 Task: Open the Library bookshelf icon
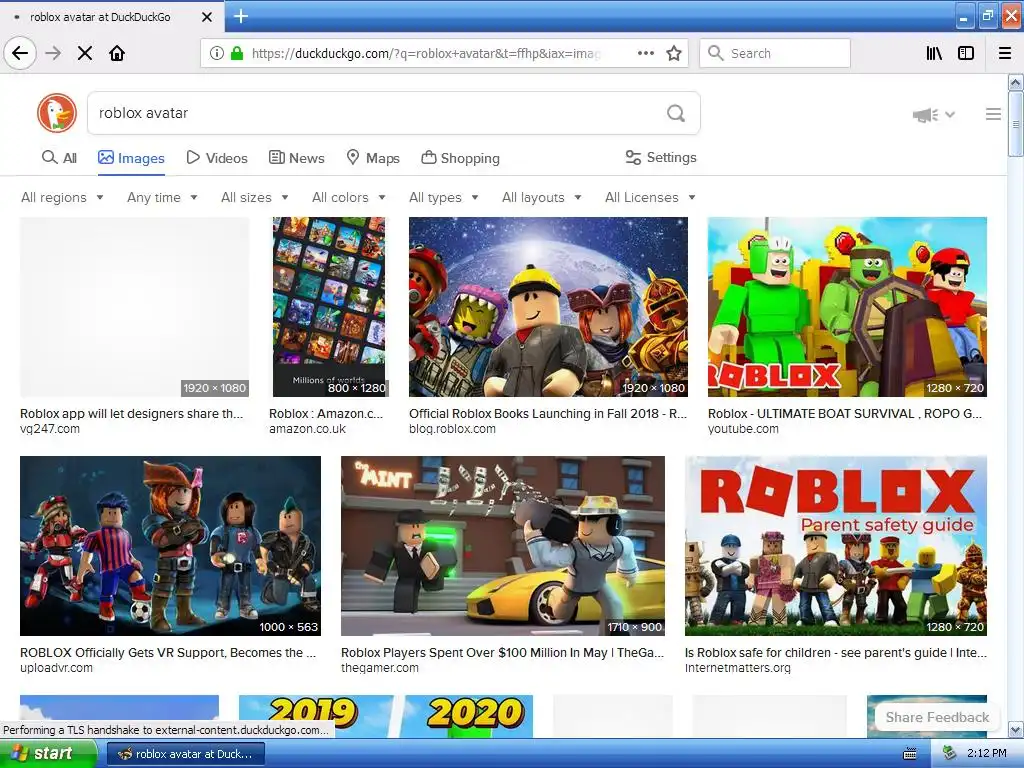(935, 53)
